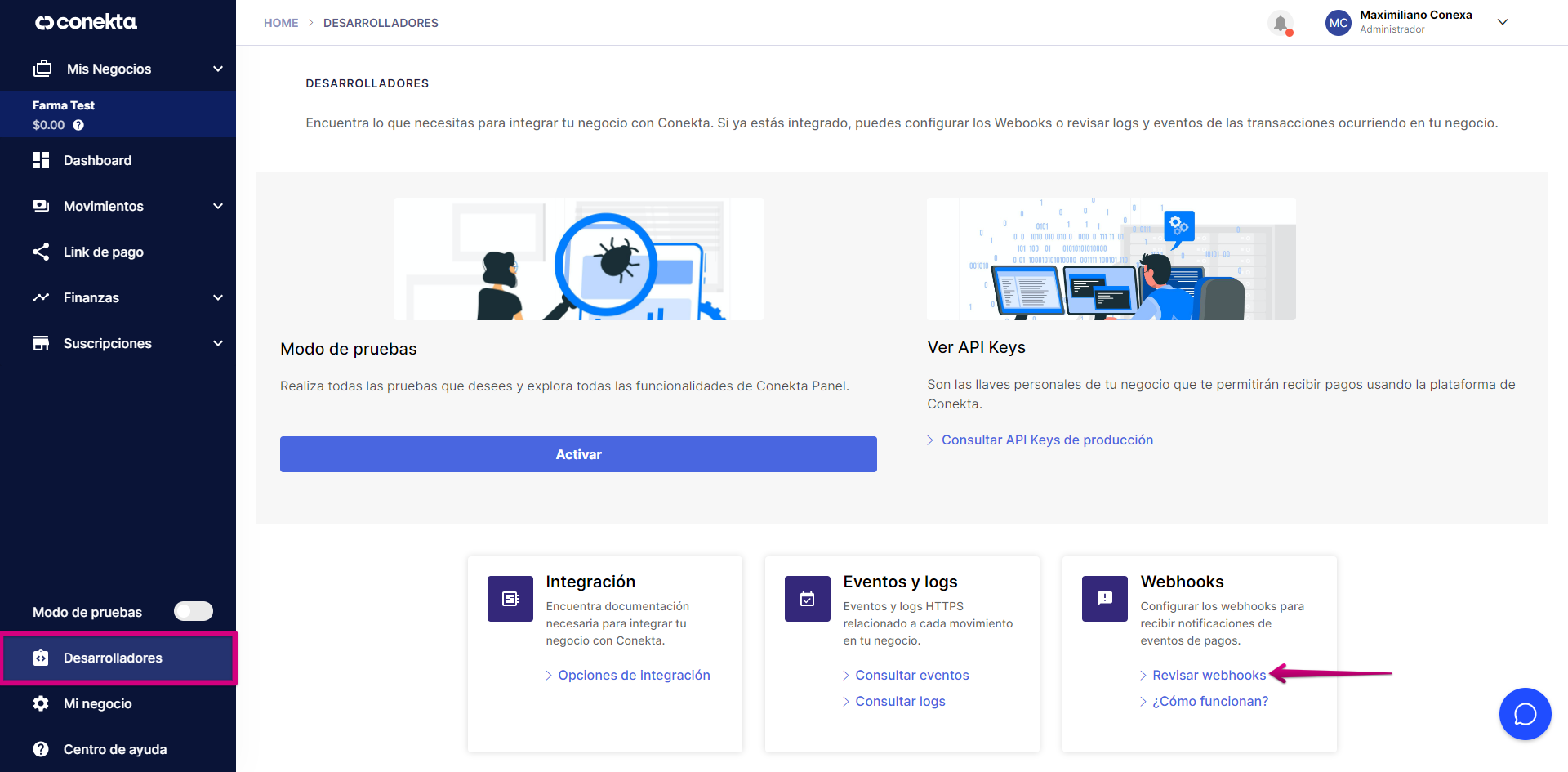Image resolution: width=1568 pixels, height=772 pixels.
Task: Click the Desarrolladores code icon
Action: coord(41,658)
